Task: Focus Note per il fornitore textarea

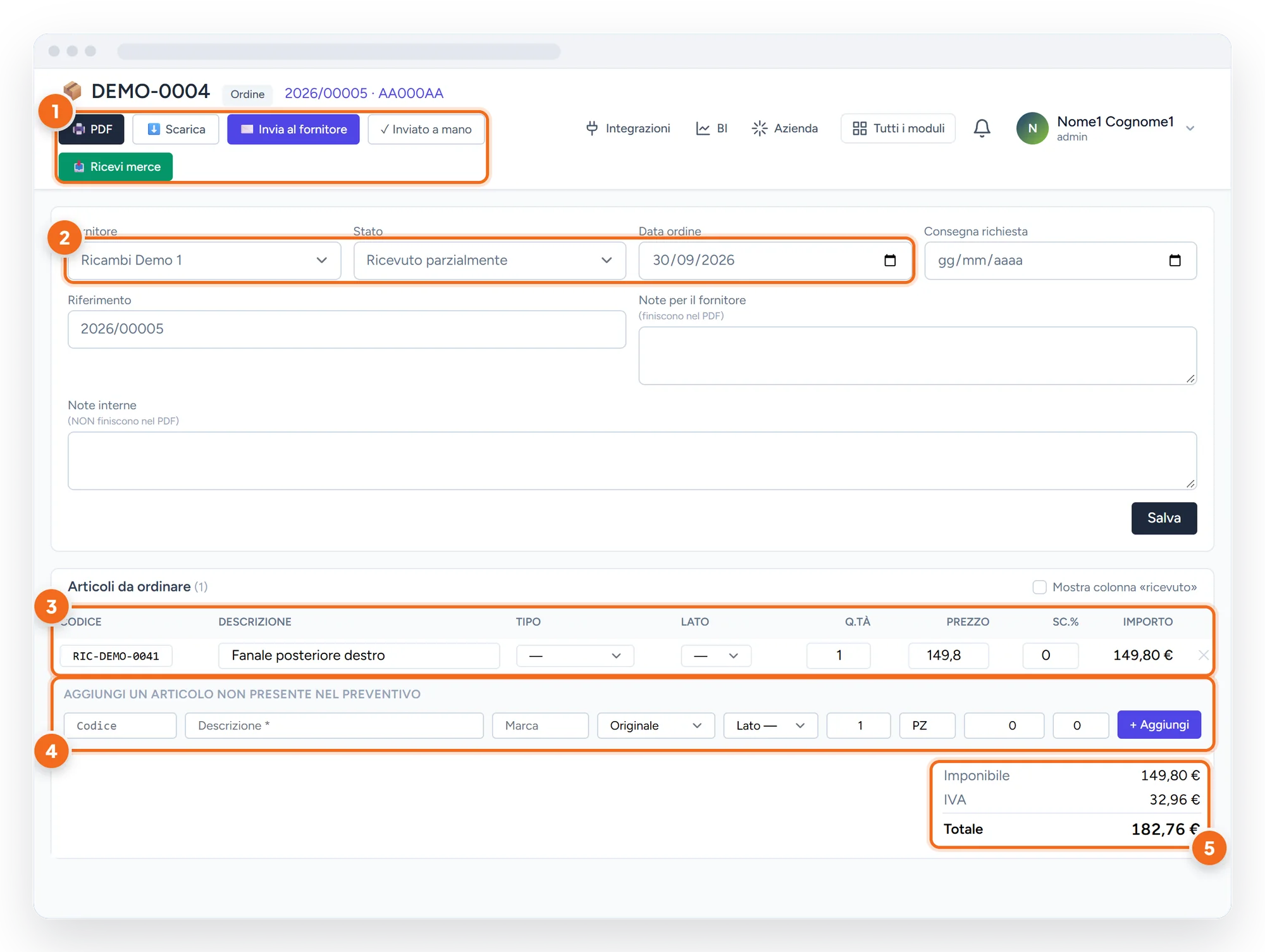Action: tap(917, 355)
